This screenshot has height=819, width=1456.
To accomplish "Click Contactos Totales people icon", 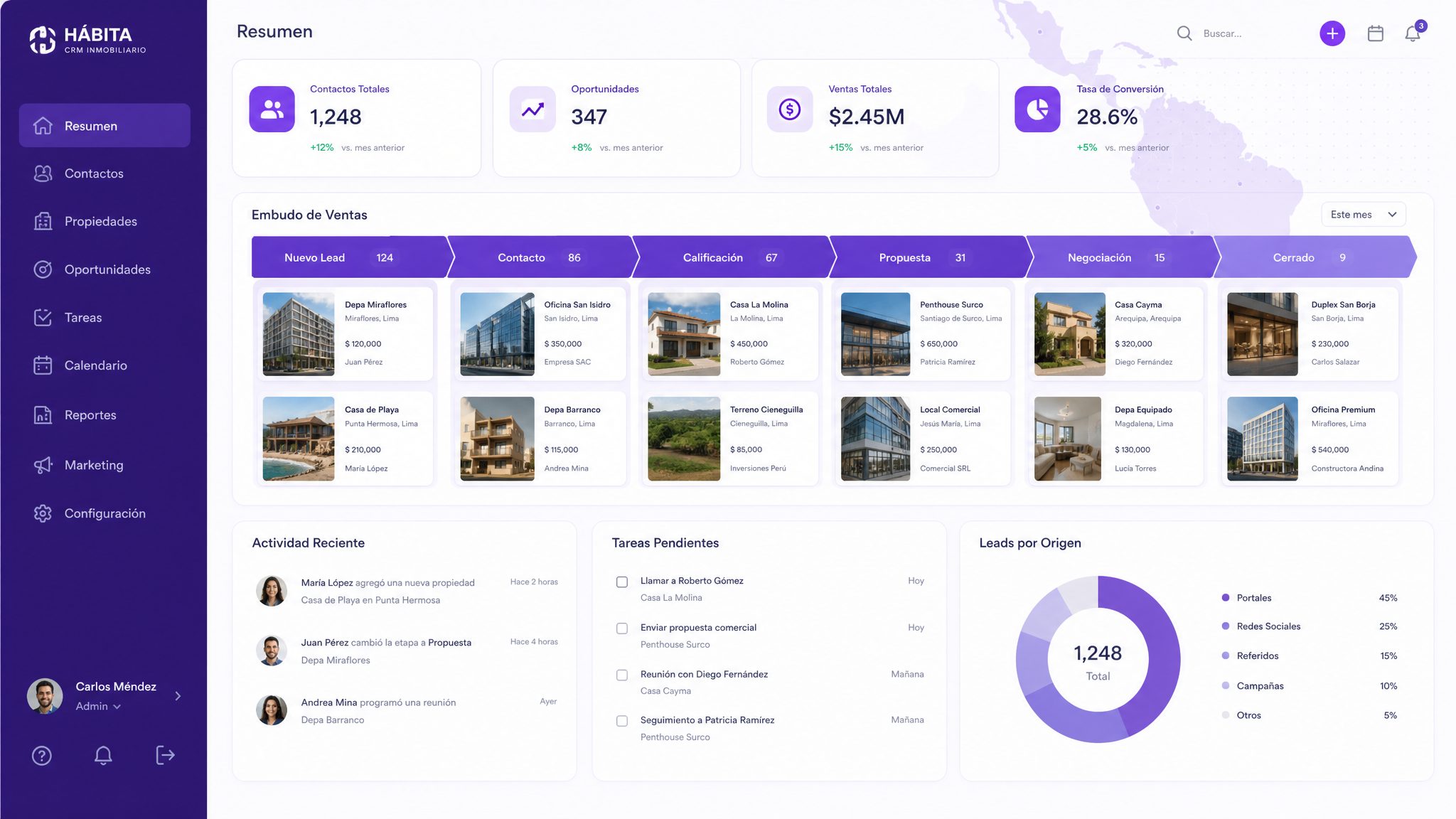I will [272, 109].
